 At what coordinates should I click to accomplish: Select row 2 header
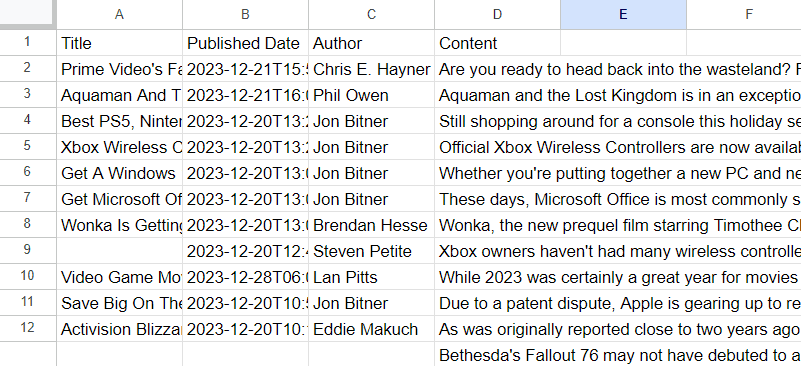coord(28,68)
